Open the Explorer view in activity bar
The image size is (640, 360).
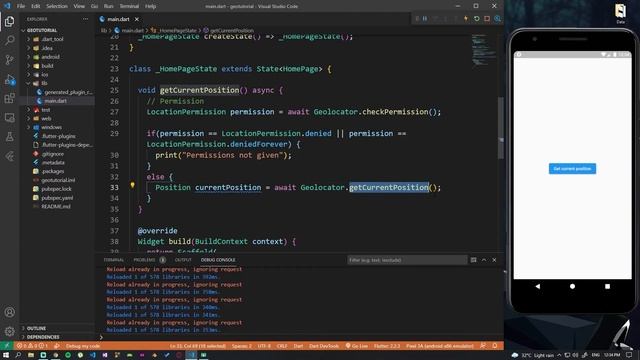(x=9, y=21)
